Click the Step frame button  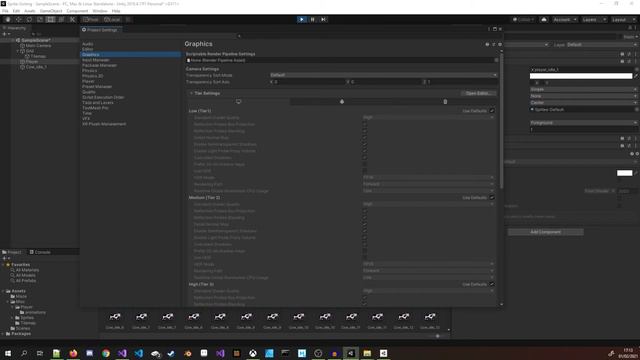tap(323, 19)
